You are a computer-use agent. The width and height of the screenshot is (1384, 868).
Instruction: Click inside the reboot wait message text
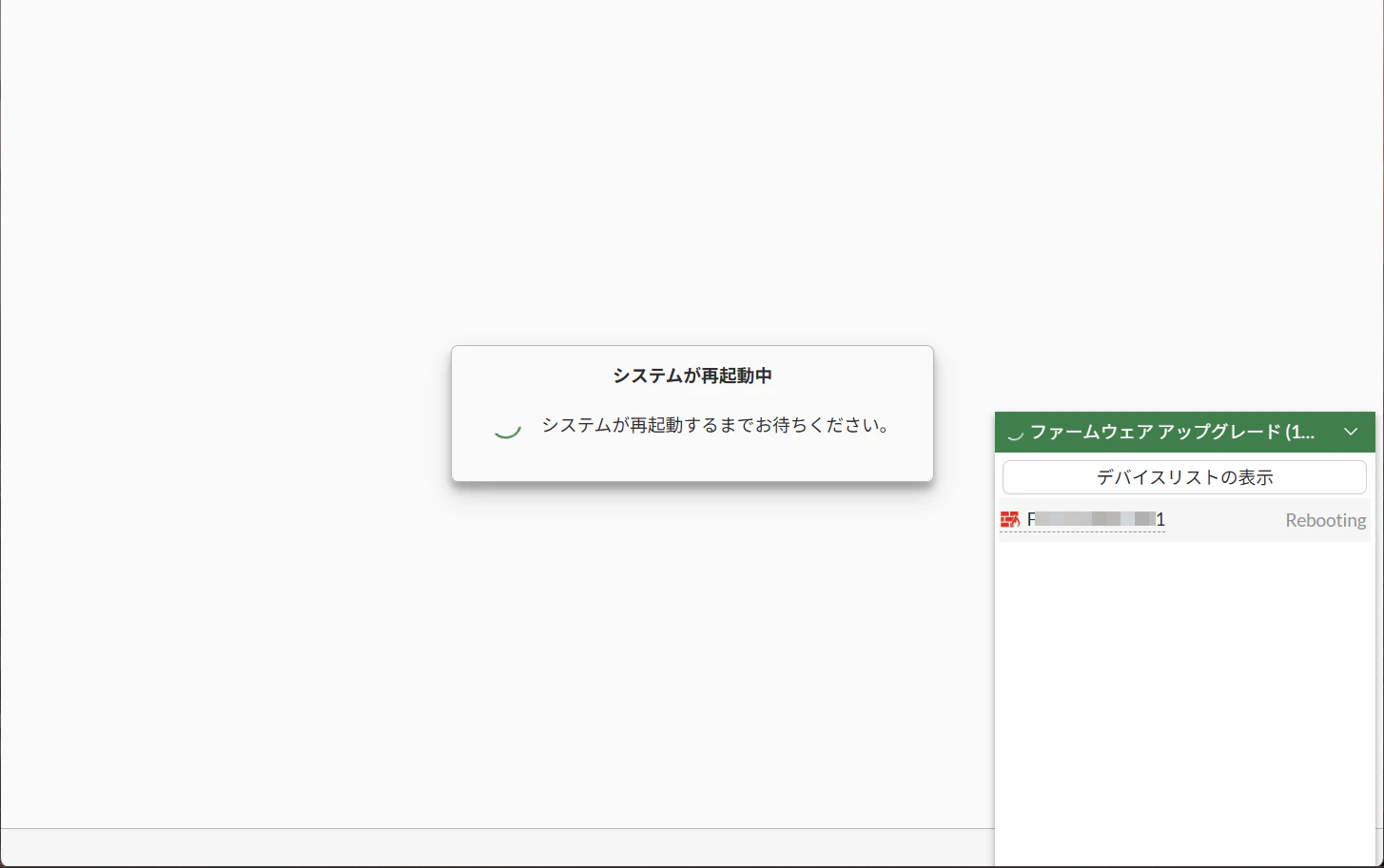716,426
